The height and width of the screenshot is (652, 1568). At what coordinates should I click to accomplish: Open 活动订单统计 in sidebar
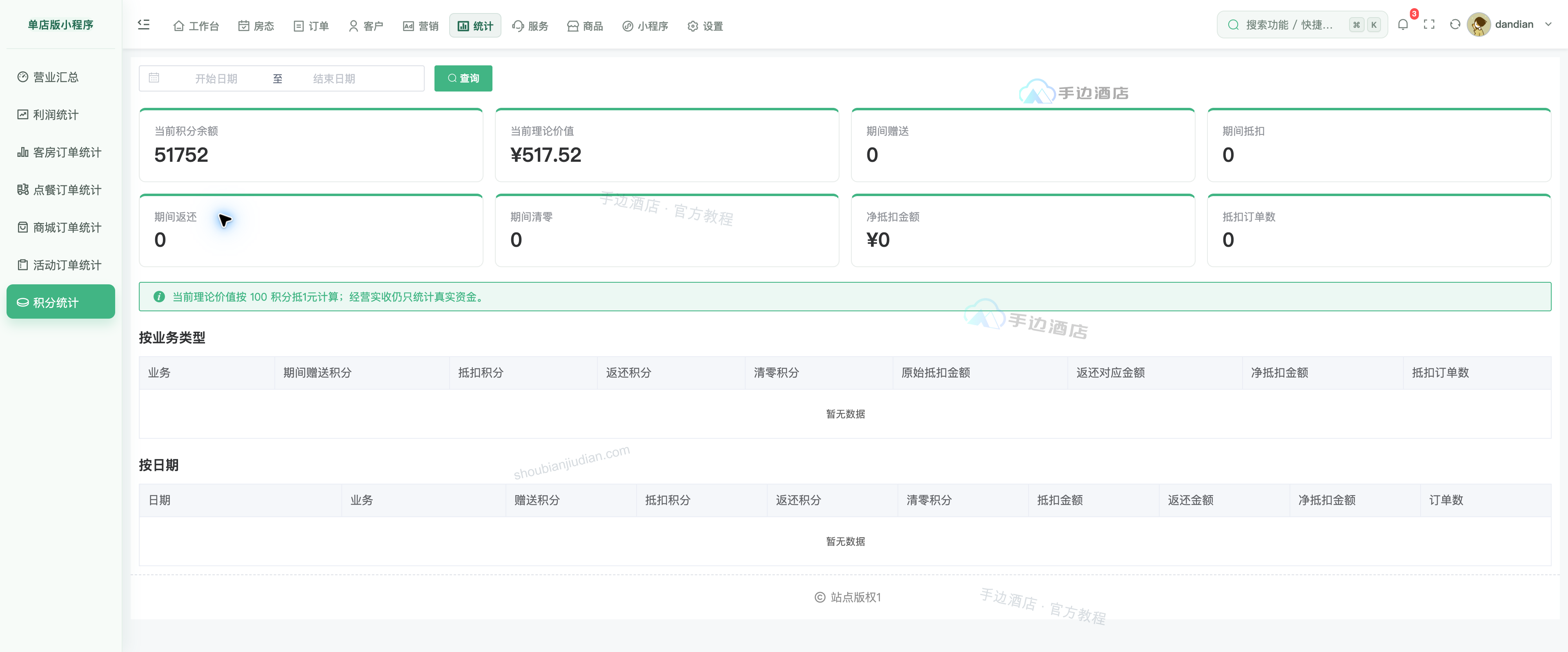click(61, 265)
